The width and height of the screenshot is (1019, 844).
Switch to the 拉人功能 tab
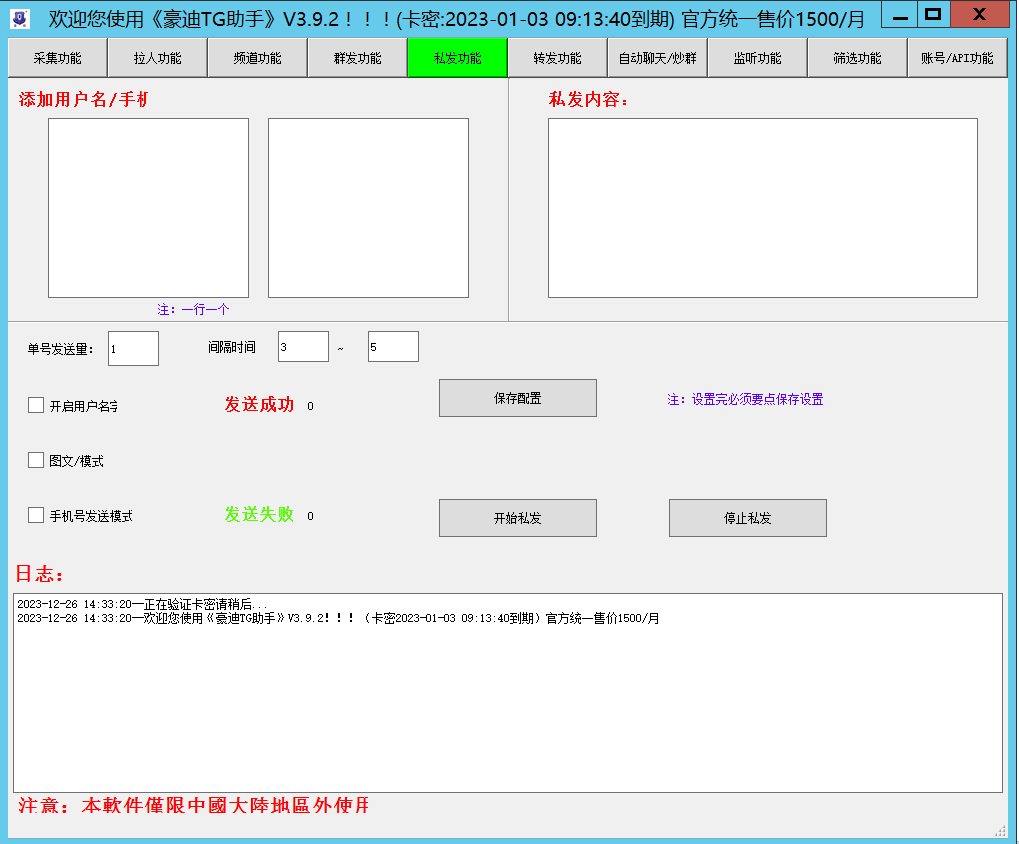pos(158,58)
